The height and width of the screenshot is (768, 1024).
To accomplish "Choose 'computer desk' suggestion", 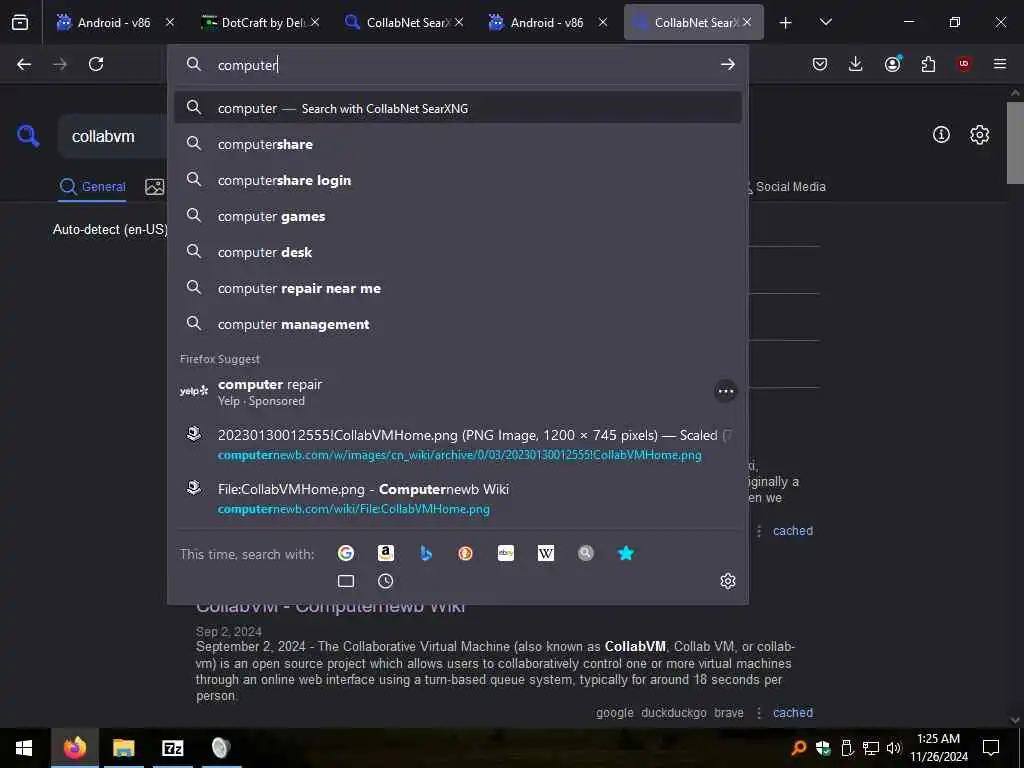I will 458,252.
